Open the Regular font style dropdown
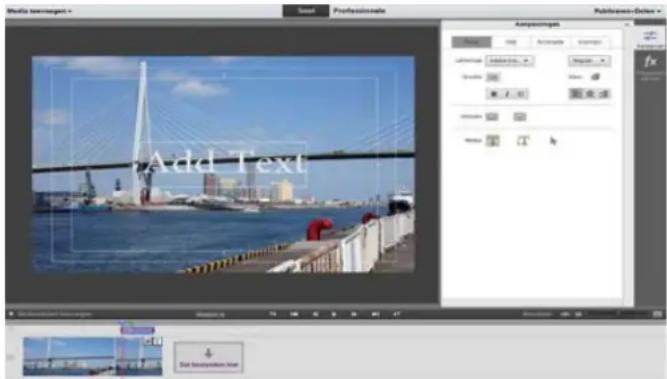The height and width of the screenshot is (379, 667). 589,60
